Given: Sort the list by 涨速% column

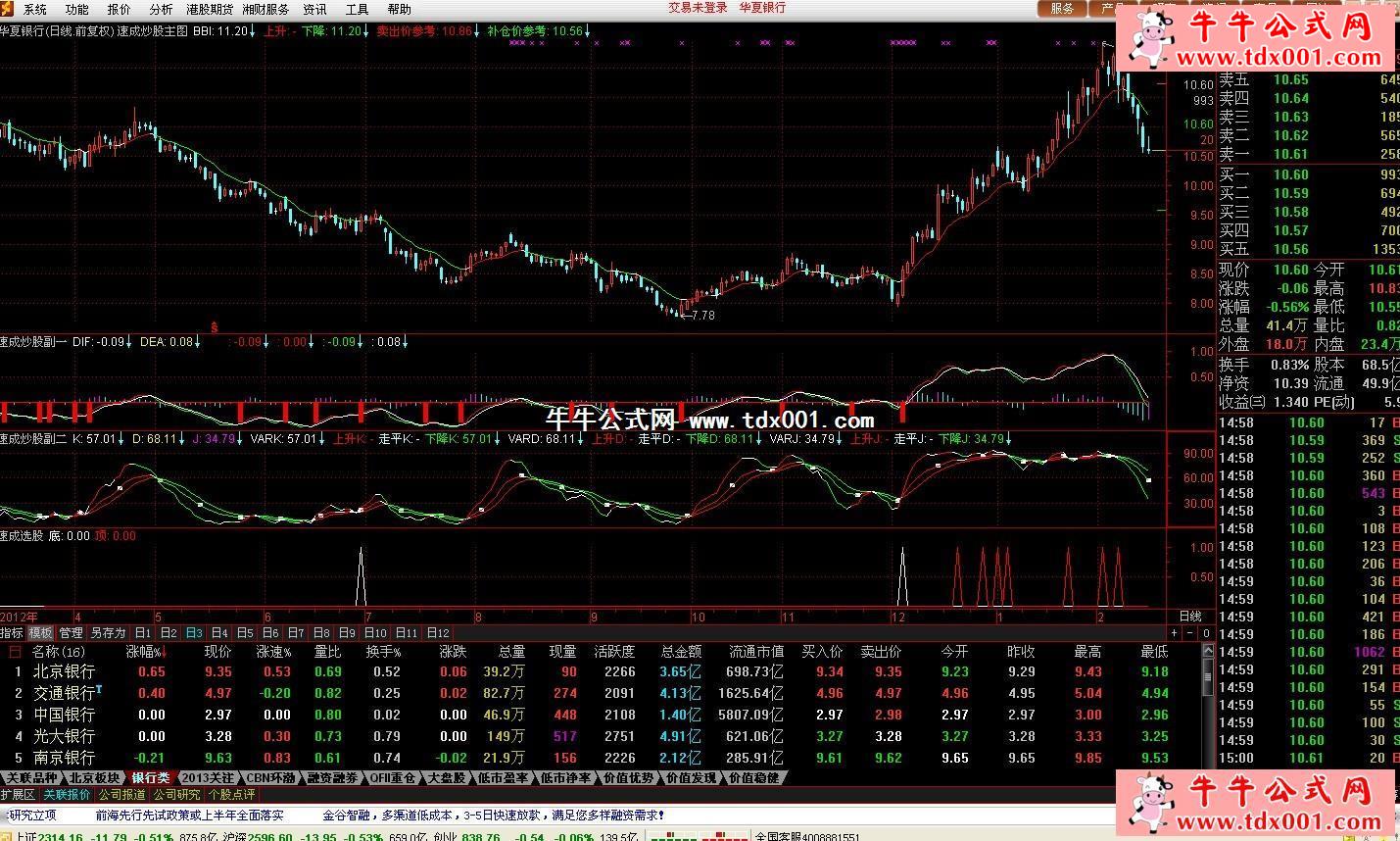Looking at the screenshot, I should tap(274, 651).
